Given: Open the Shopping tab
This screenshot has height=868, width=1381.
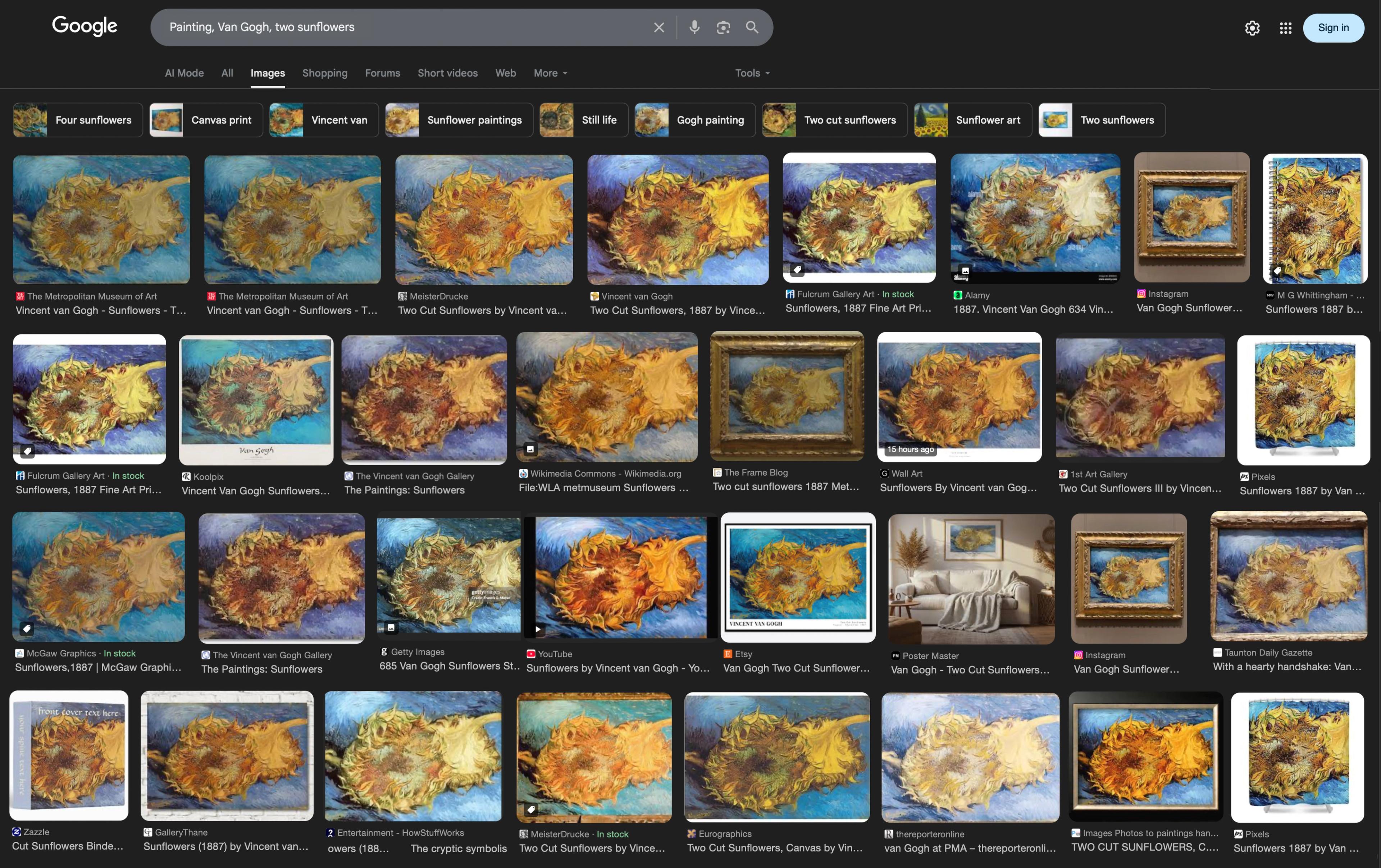Looking at the screenshot, I should click(x=325, y=73).
